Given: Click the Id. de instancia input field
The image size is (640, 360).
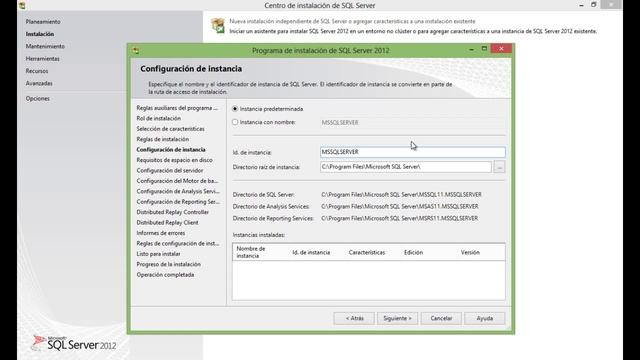Looking at the screenshot, I should coord(413,152).
